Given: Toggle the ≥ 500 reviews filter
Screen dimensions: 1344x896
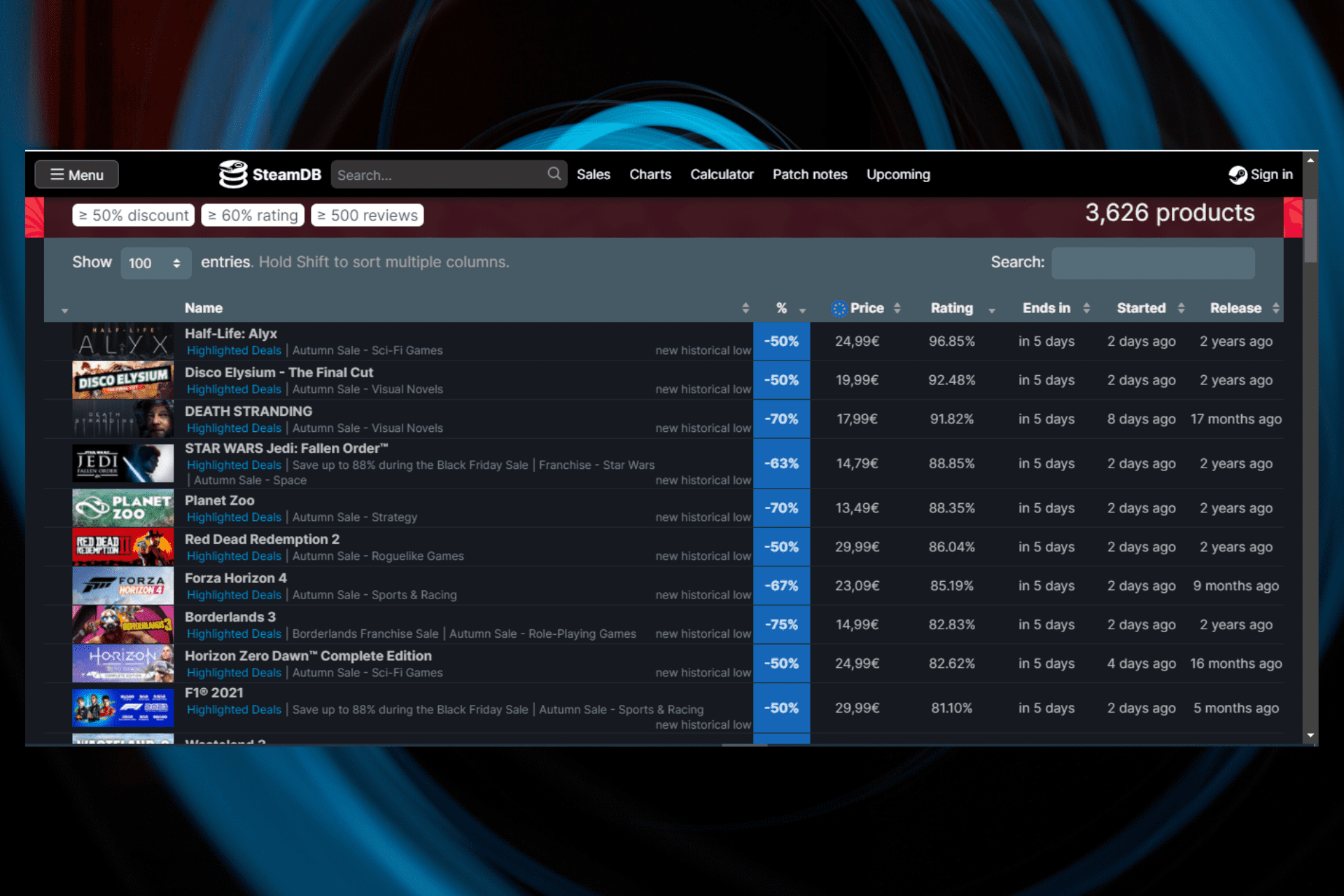Looking at the screenshot, I should [367, 215].
